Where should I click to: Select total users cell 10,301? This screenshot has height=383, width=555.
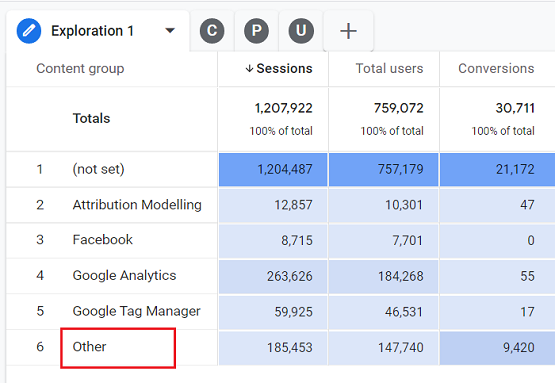click(384, 205)
